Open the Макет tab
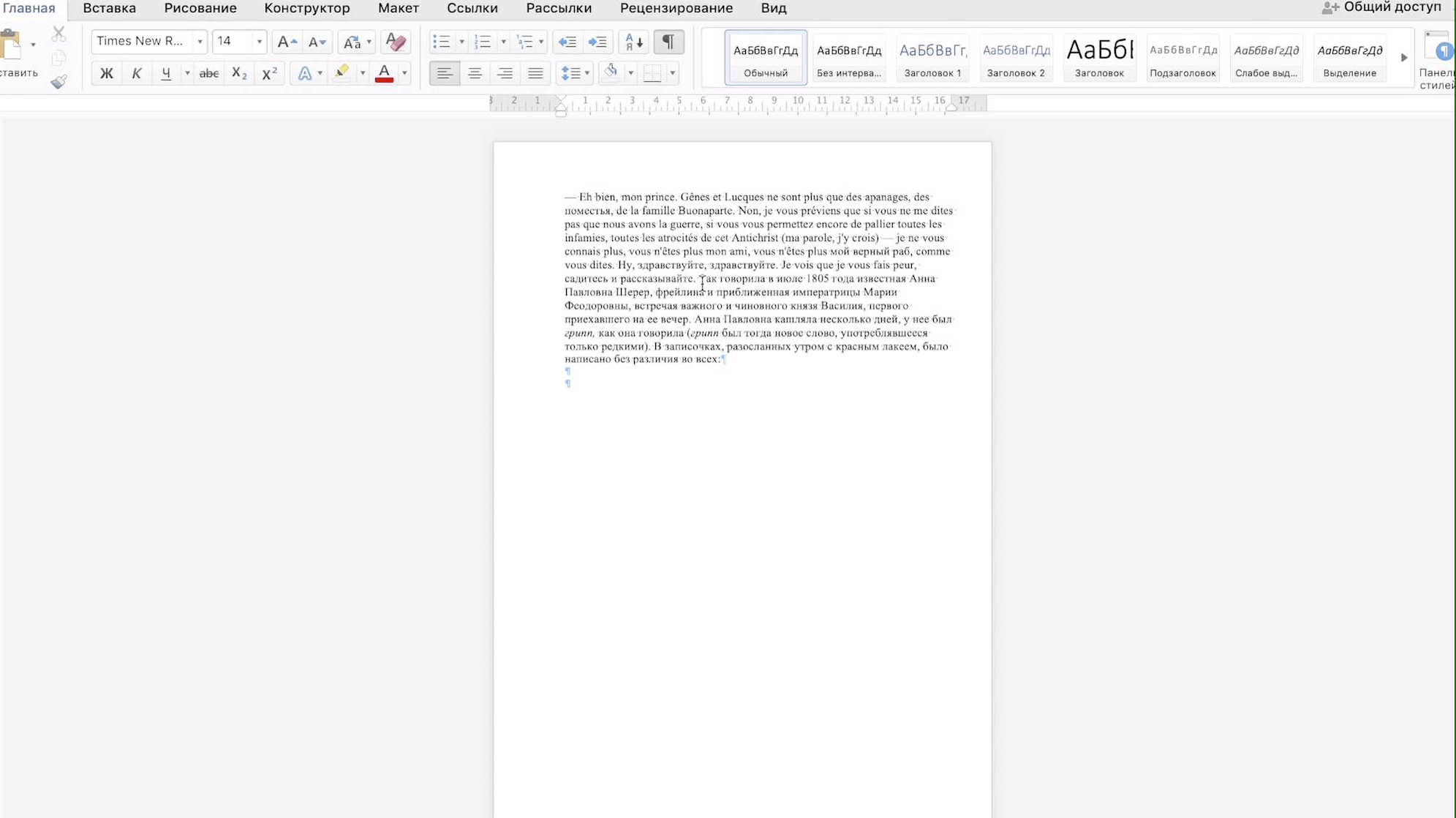This screenshot has width=1456, height=818. pyautogui.click(x=399, y=8)
